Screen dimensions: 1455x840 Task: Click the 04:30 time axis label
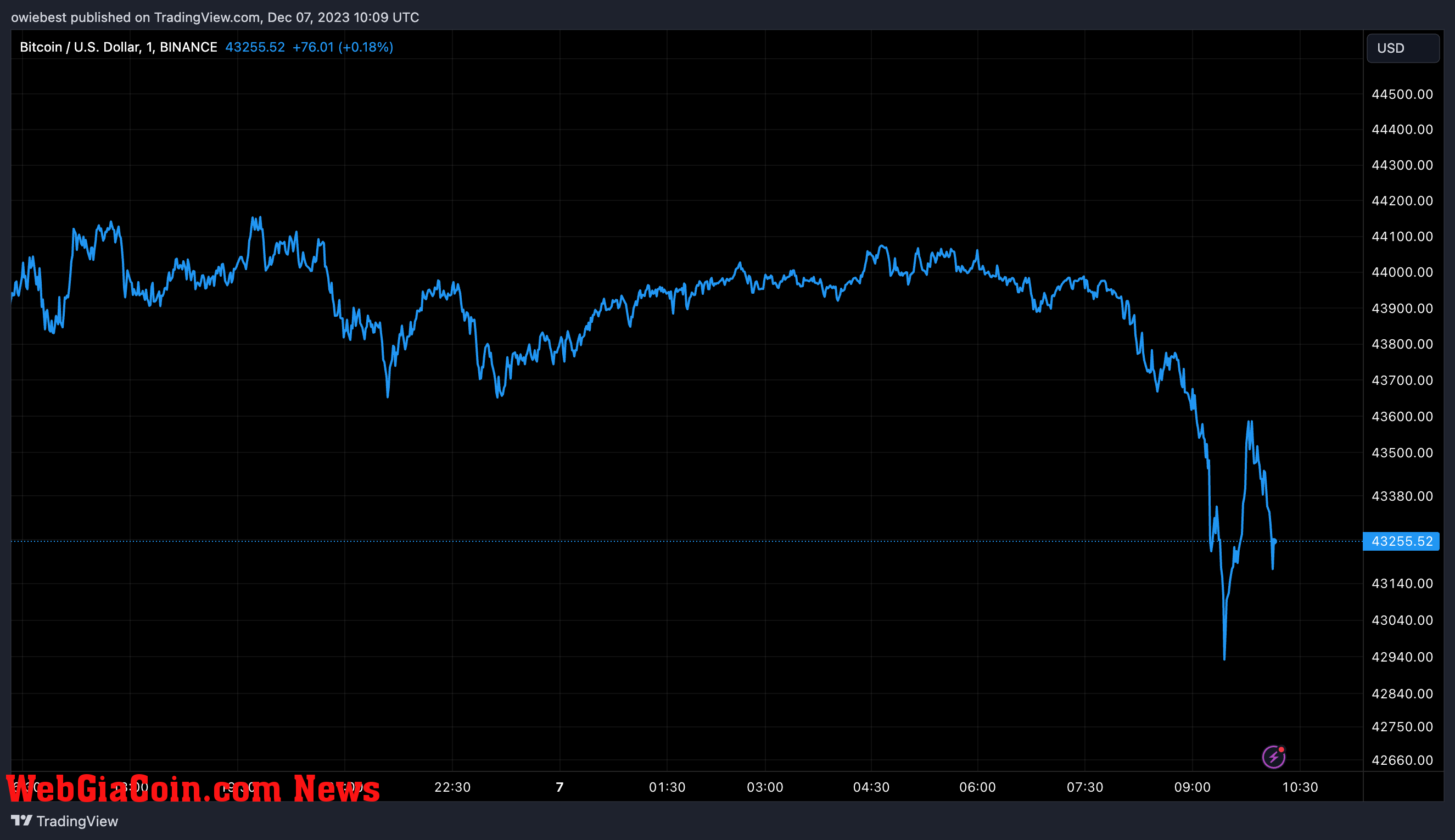871,787
